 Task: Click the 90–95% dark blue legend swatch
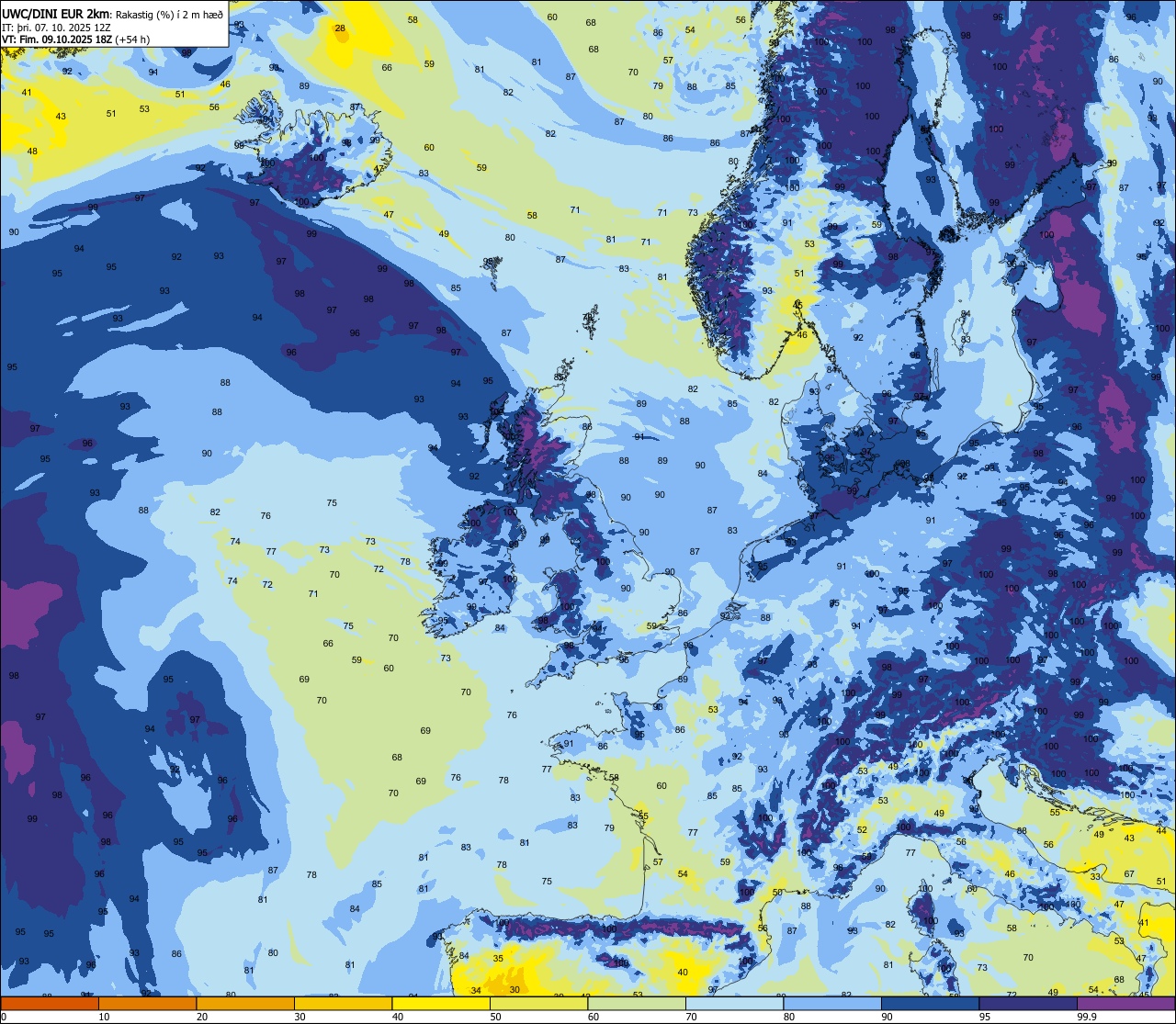click(x=930, y=1003)
